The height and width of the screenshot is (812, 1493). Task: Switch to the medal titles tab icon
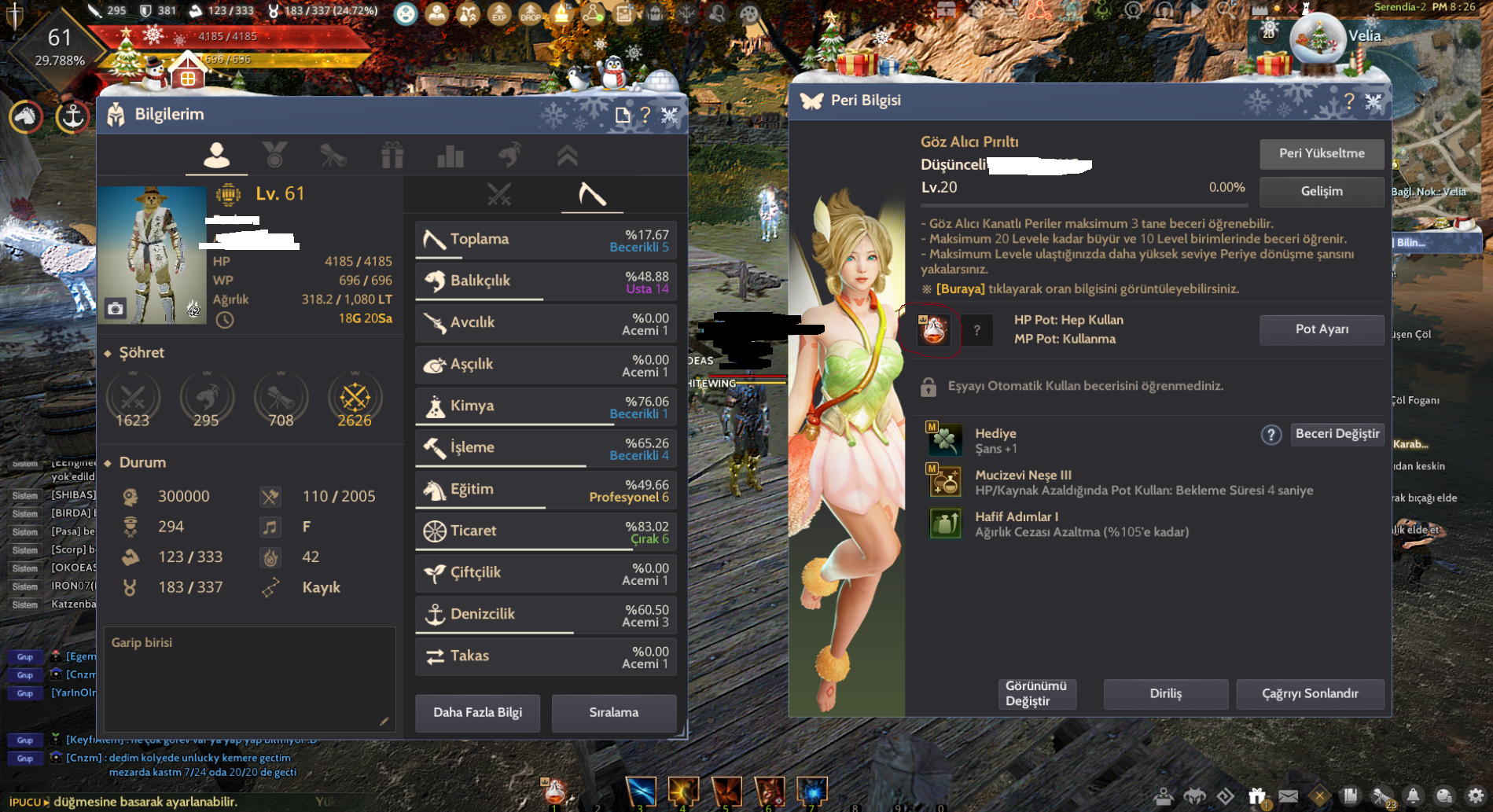tap(274, 155)
